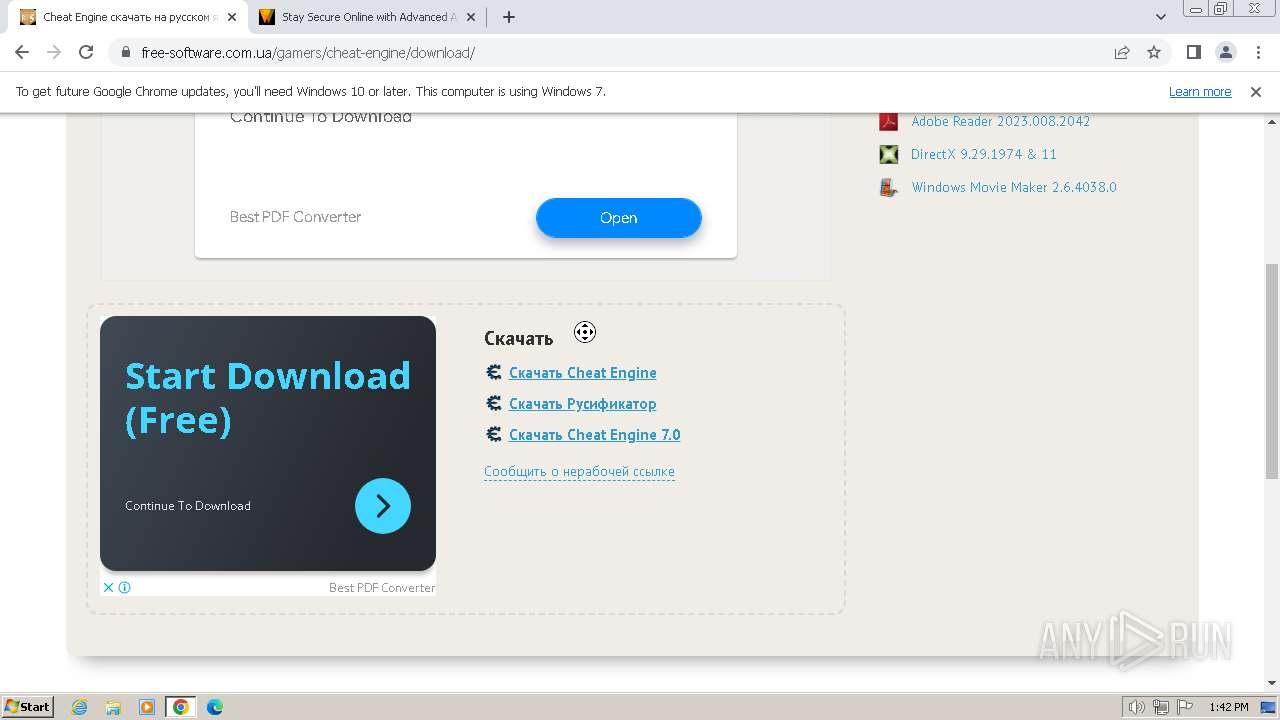Open Chrome's three-dot menu
1280x720 pixels.
1256,52
